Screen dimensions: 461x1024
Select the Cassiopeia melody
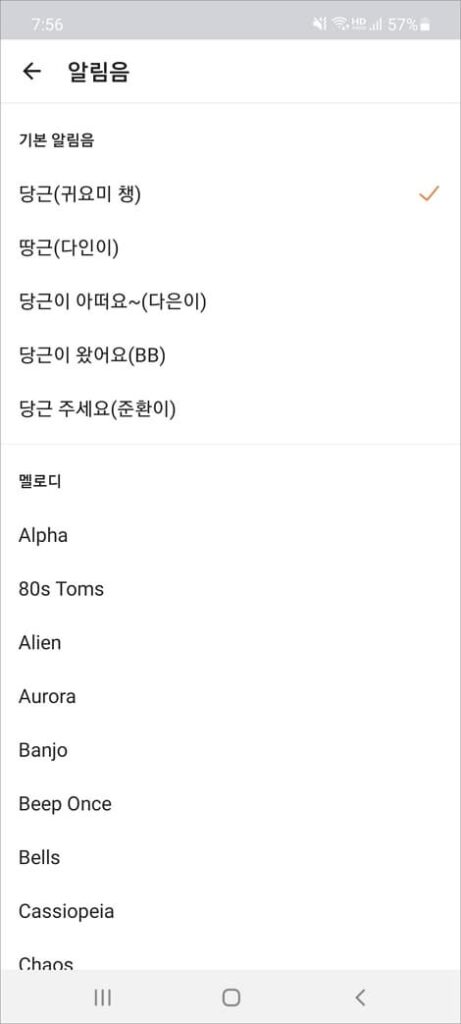click(230, 911)
